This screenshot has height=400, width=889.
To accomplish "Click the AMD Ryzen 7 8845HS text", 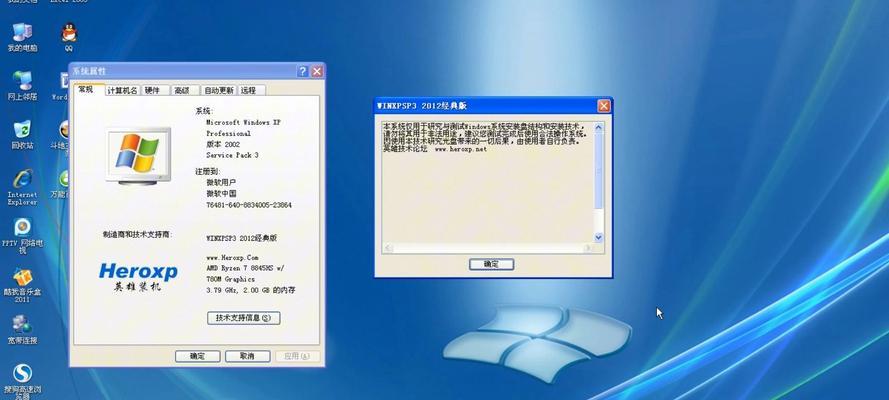I will pyautogui.click(x=245, y=268).
